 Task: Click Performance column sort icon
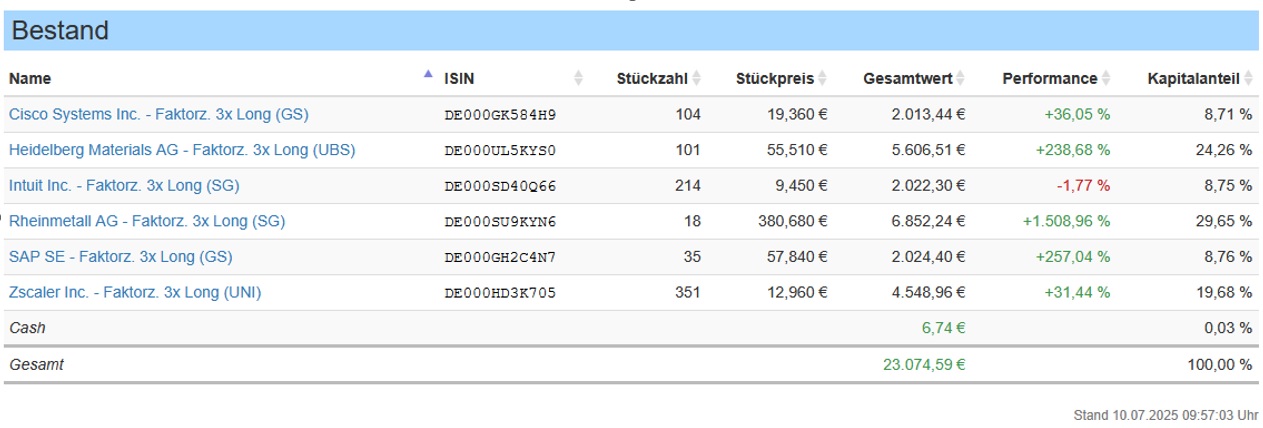[x=1106, y=78]
